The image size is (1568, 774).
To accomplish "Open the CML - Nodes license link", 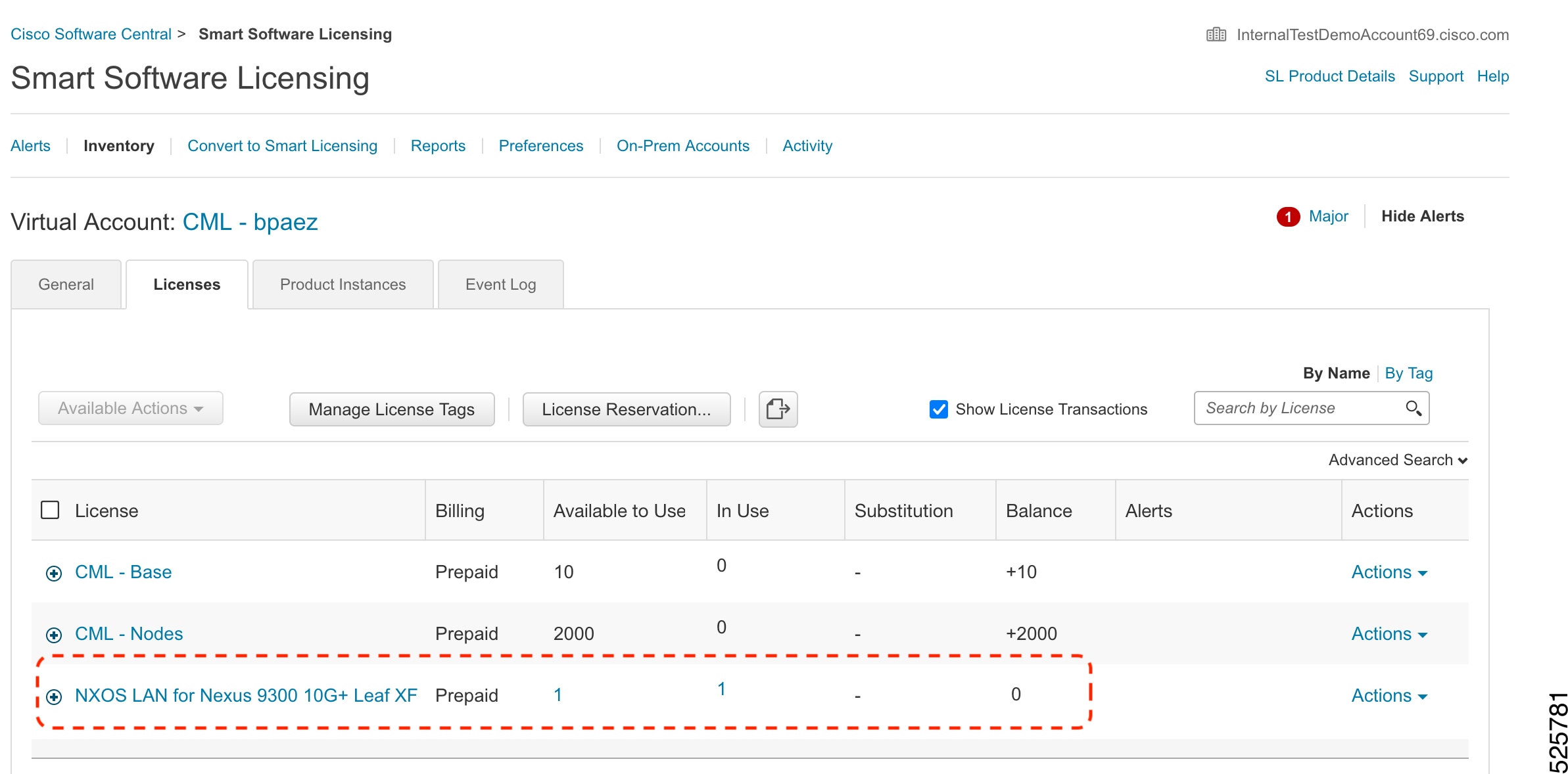I will pos(129,633).
